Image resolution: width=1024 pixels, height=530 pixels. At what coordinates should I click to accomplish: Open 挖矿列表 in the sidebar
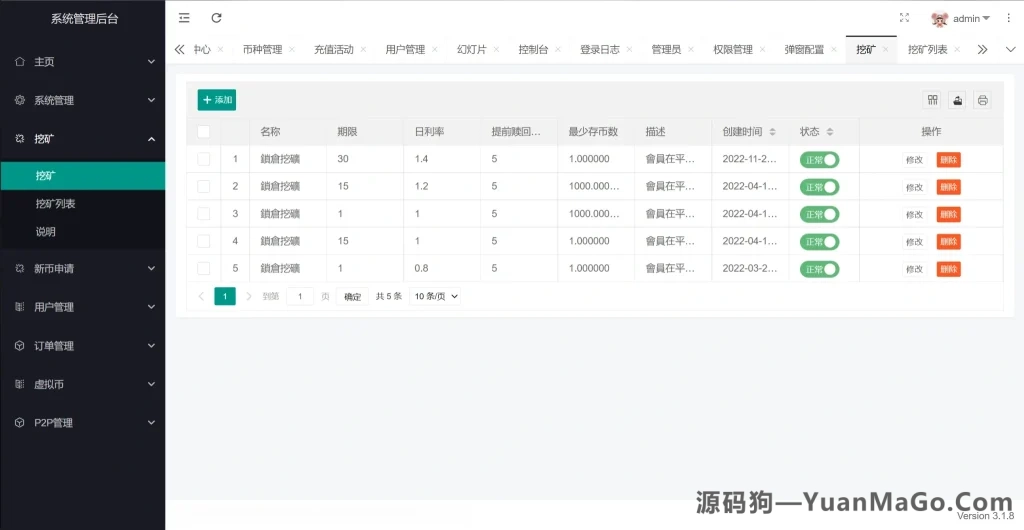[82, 204]
